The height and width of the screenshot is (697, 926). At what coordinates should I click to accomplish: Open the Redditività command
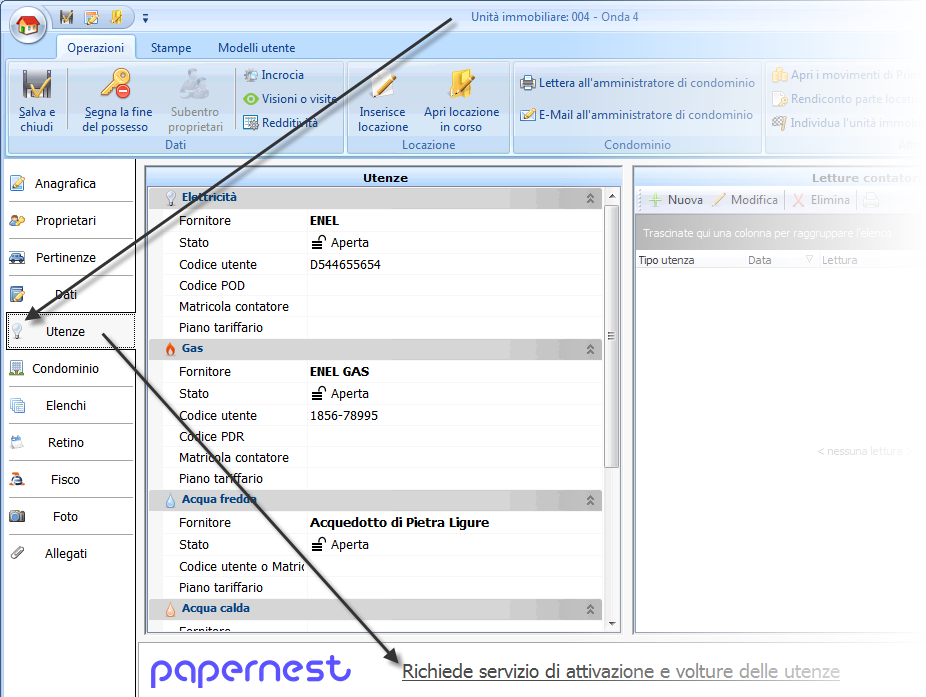pos(281,123)
